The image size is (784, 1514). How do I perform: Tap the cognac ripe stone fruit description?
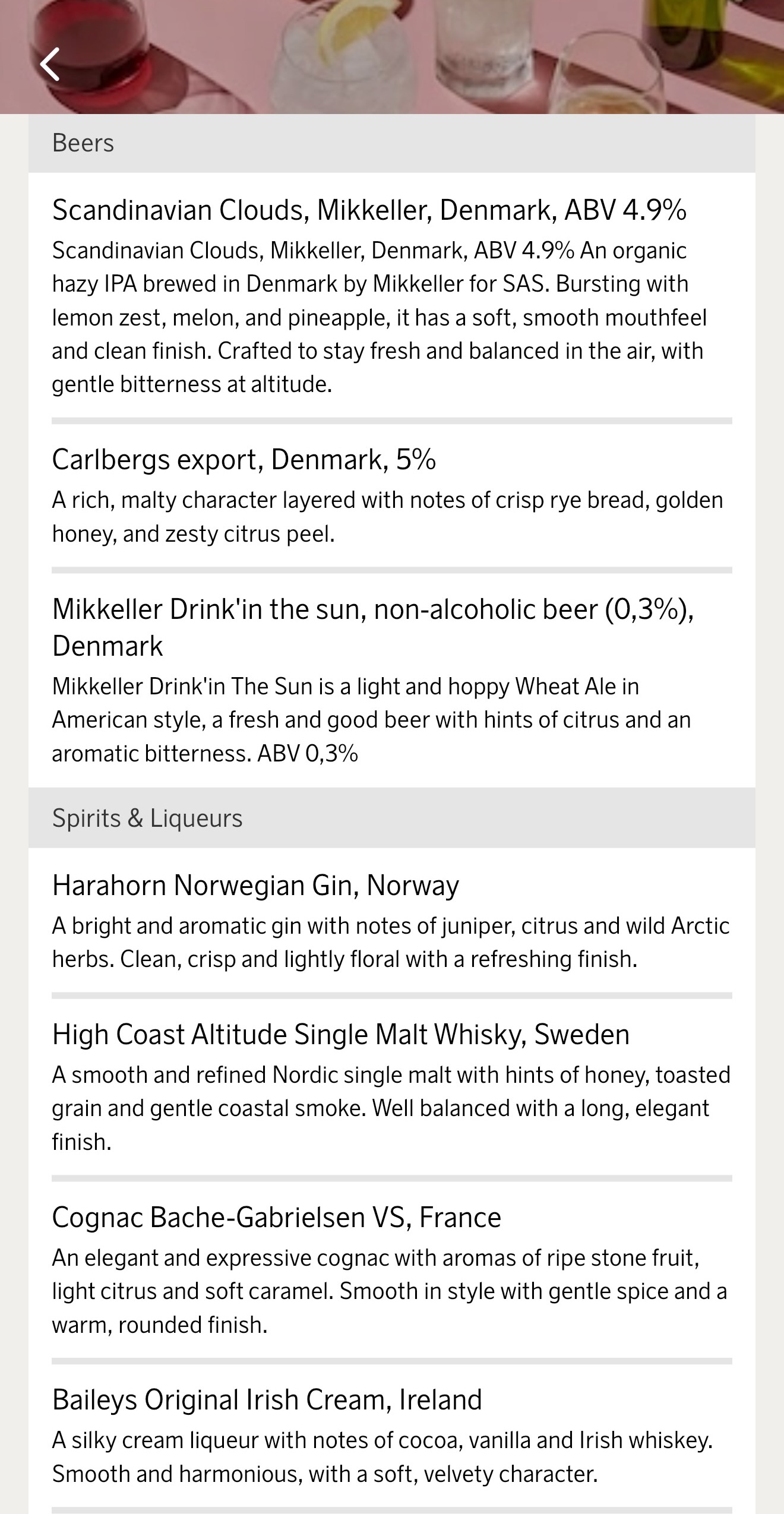pos(389,1291)
